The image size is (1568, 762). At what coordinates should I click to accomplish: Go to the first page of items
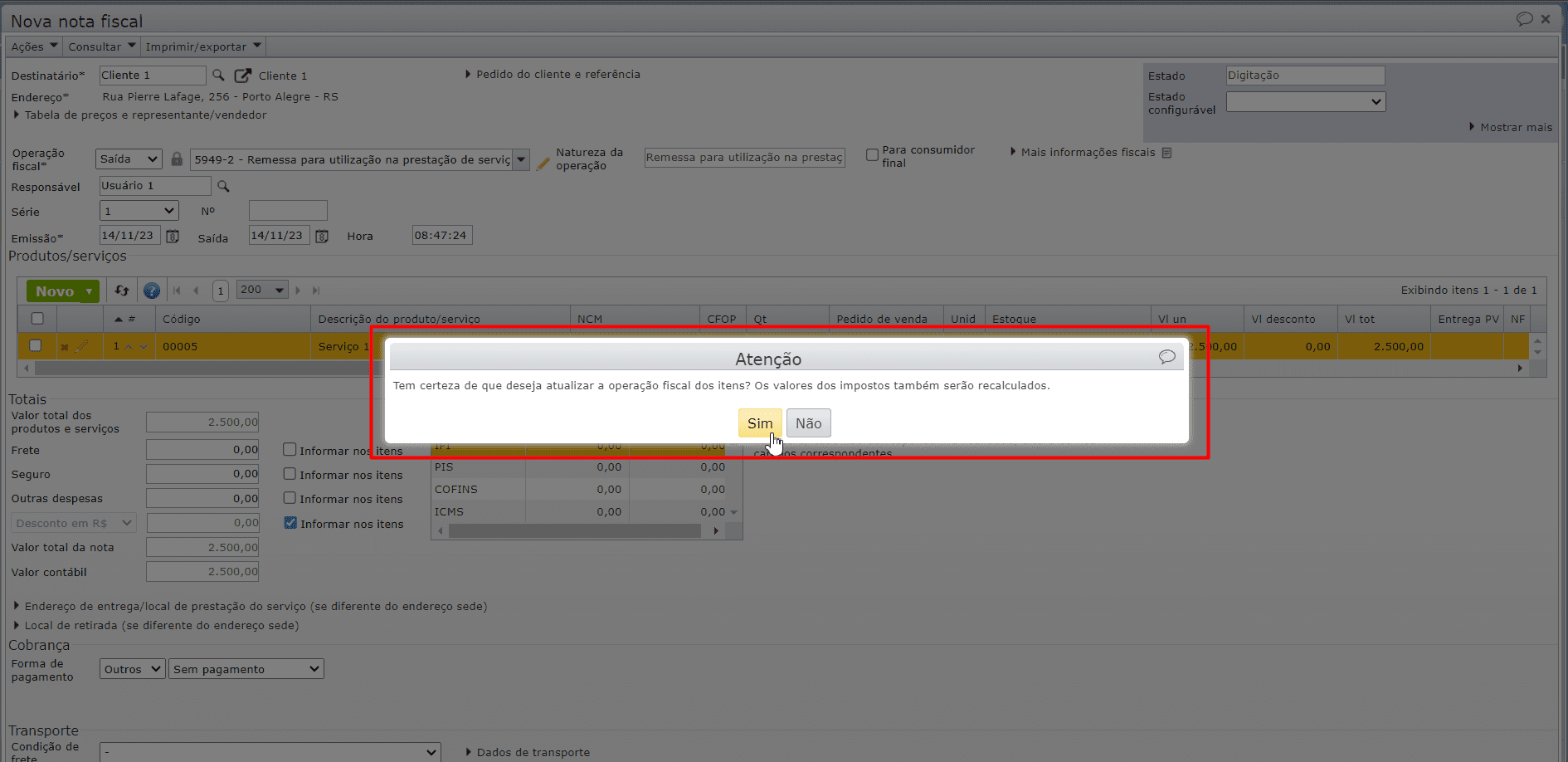[177, 291]
